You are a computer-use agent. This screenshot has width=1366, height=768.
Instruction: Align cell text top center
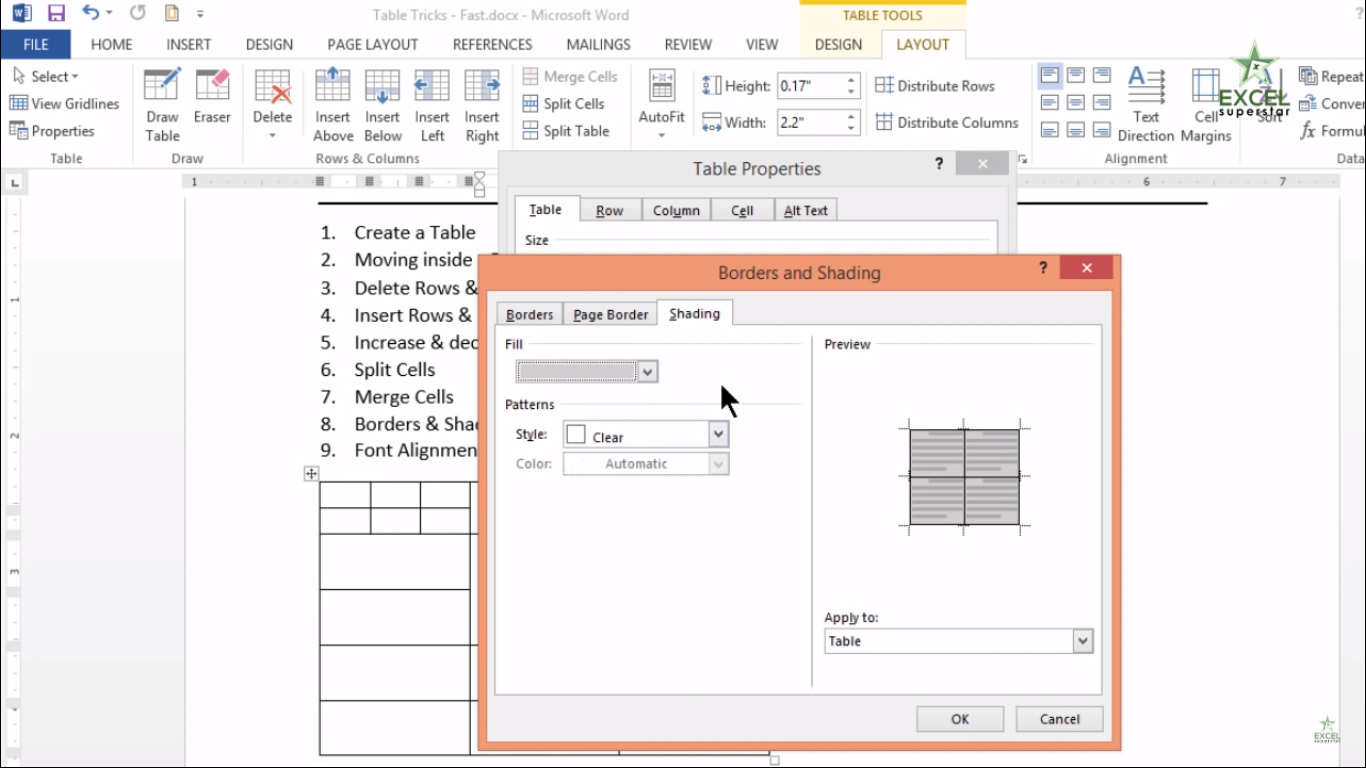1076,76
